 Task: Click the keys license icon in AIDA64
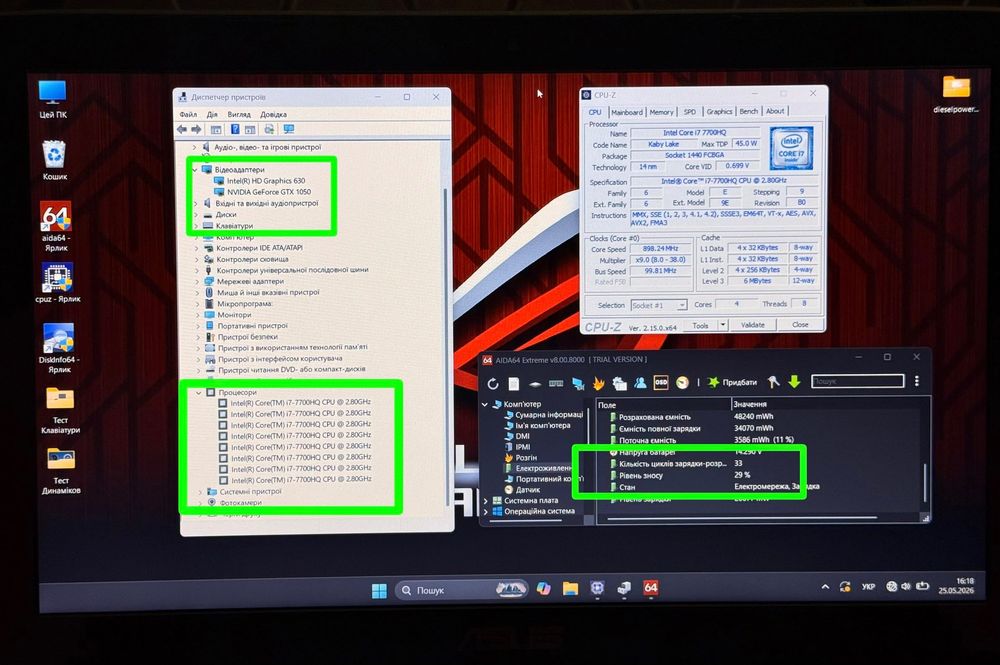(773, 382)
